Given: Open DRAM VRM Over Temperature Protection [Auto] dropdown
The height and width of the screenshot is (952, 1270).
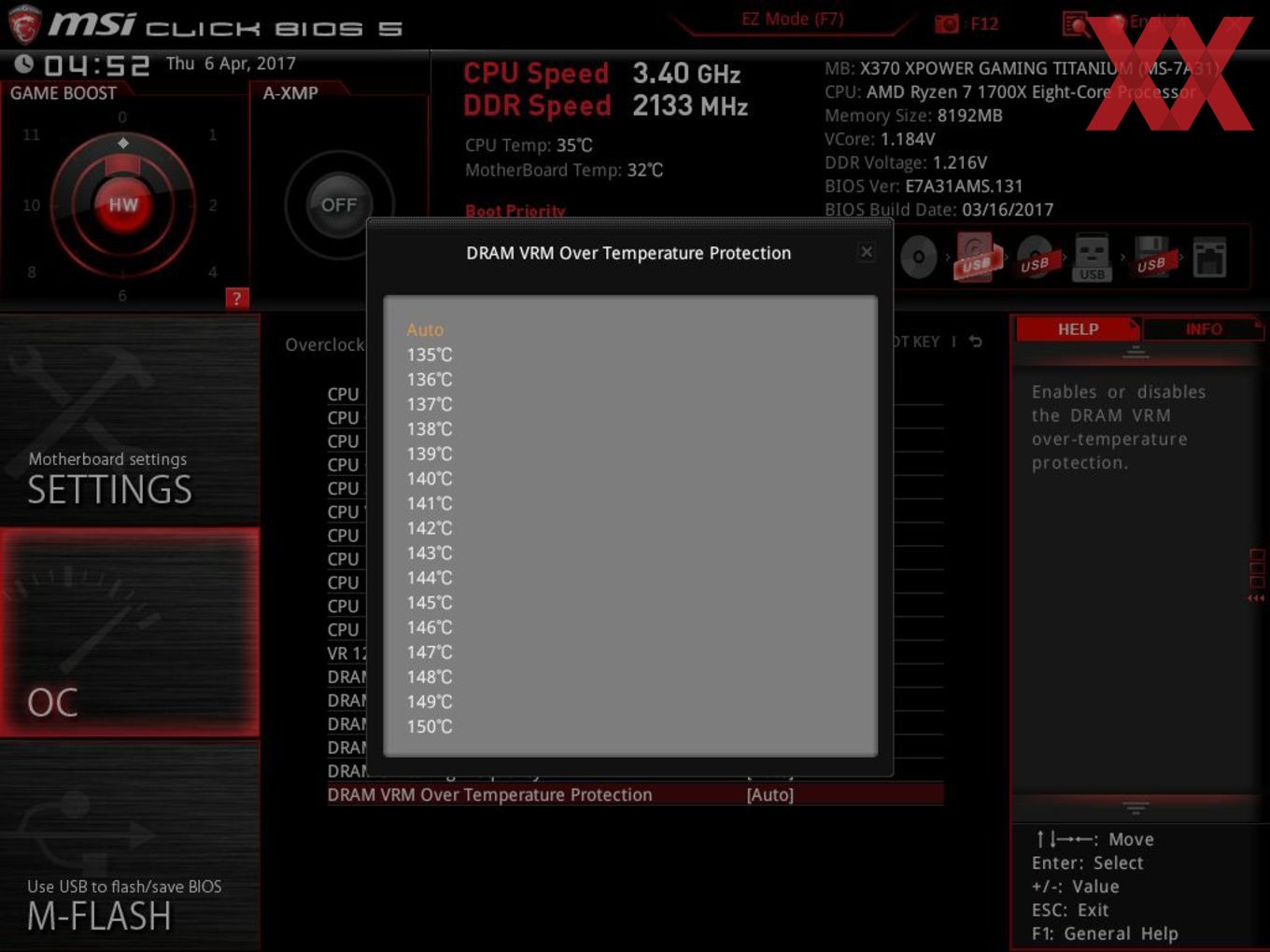Looking at the screenshot, I should tap(769, 795).
